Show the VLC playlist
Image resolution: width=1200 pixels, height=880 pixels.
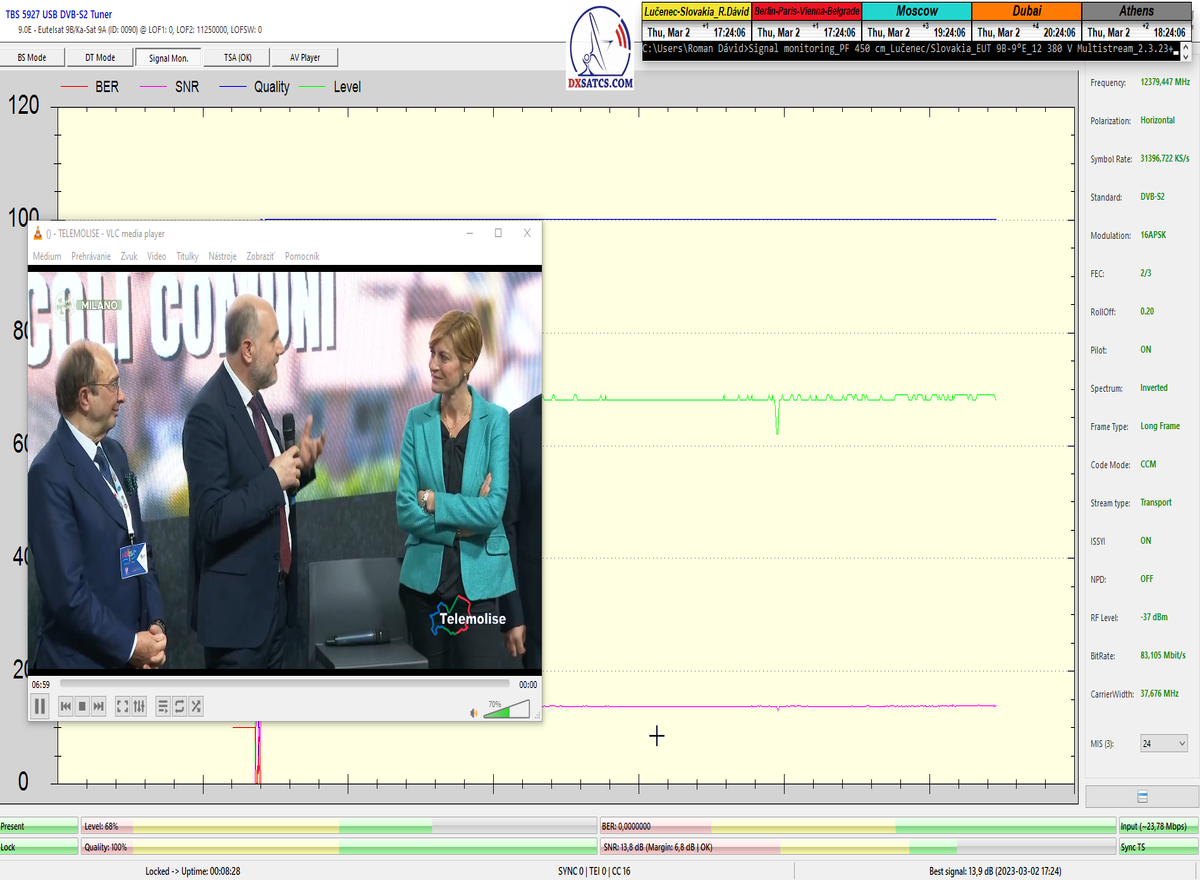[x=164, y=706]
